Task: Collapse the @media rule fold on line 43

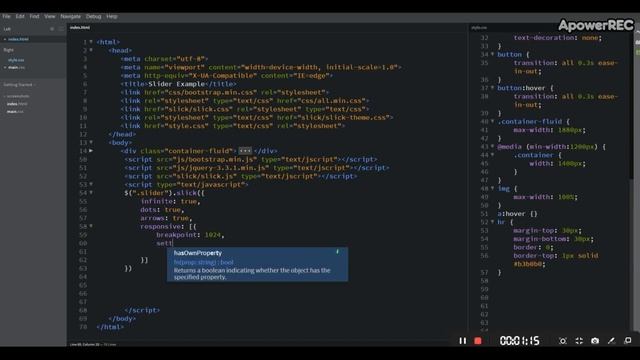Action: (x=493, y=147)
